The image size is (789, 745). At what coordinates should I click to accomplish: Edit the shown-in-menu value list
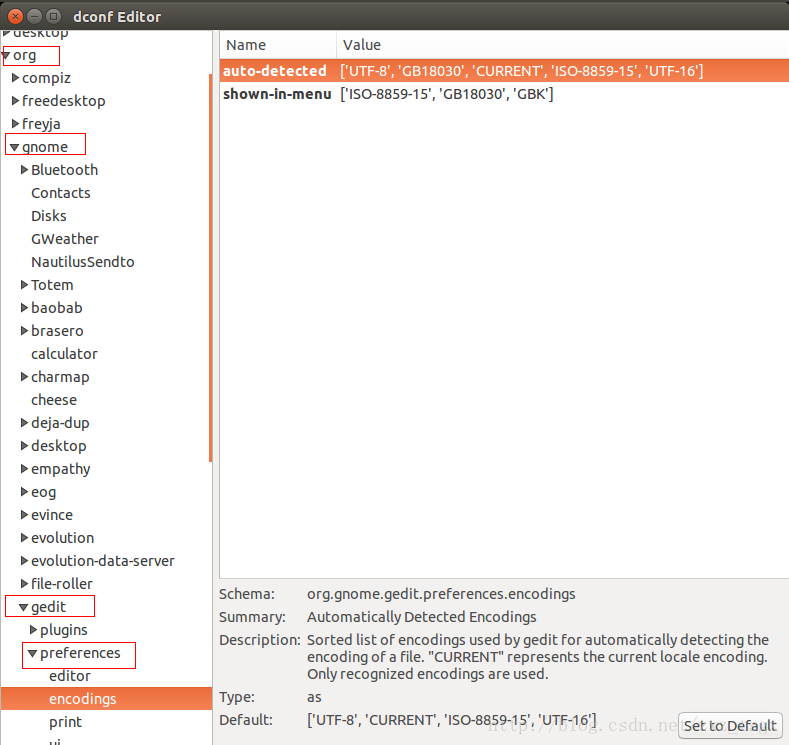pyautogui.click(x=447, y=94)
